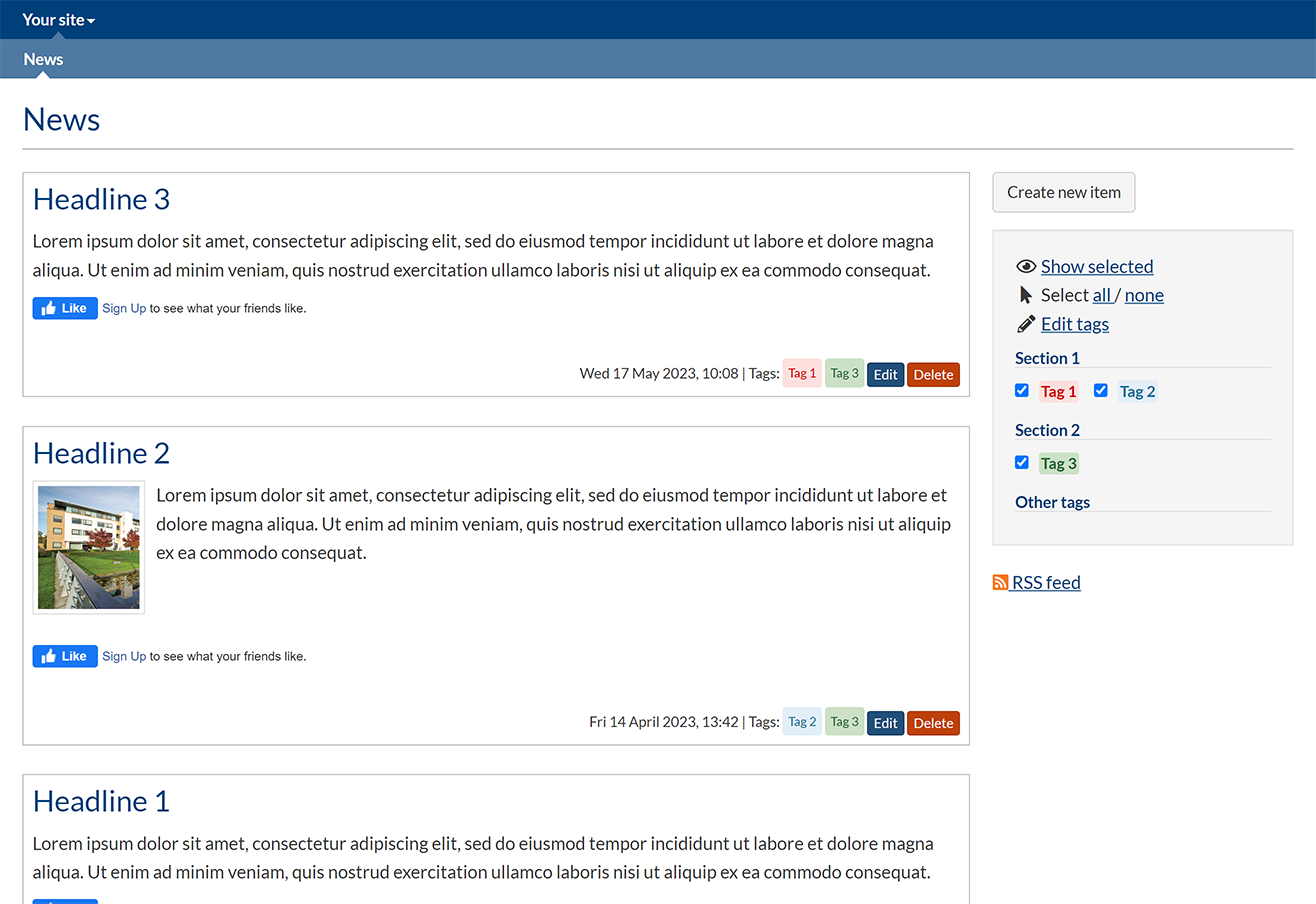Disable the Tag 3 checkbox under Section 2
The width and height of the screenshot is (1316, 904).
click(x=1022, y=462)
